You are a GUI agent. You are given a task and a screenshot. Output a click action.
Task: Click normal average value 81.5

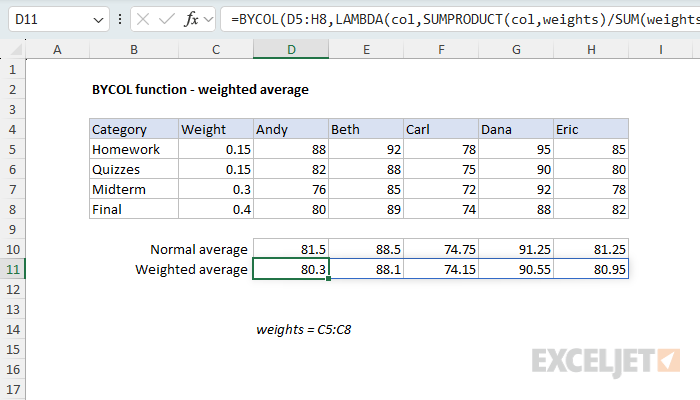pos(291,249)
